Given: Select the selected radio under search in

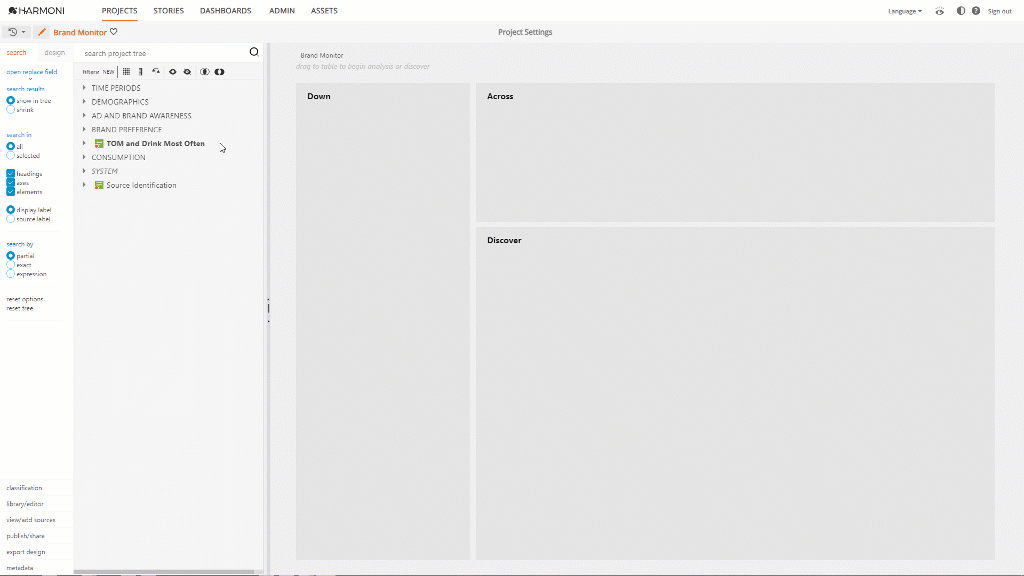Looking at the screenshot, I should [10, 155].
